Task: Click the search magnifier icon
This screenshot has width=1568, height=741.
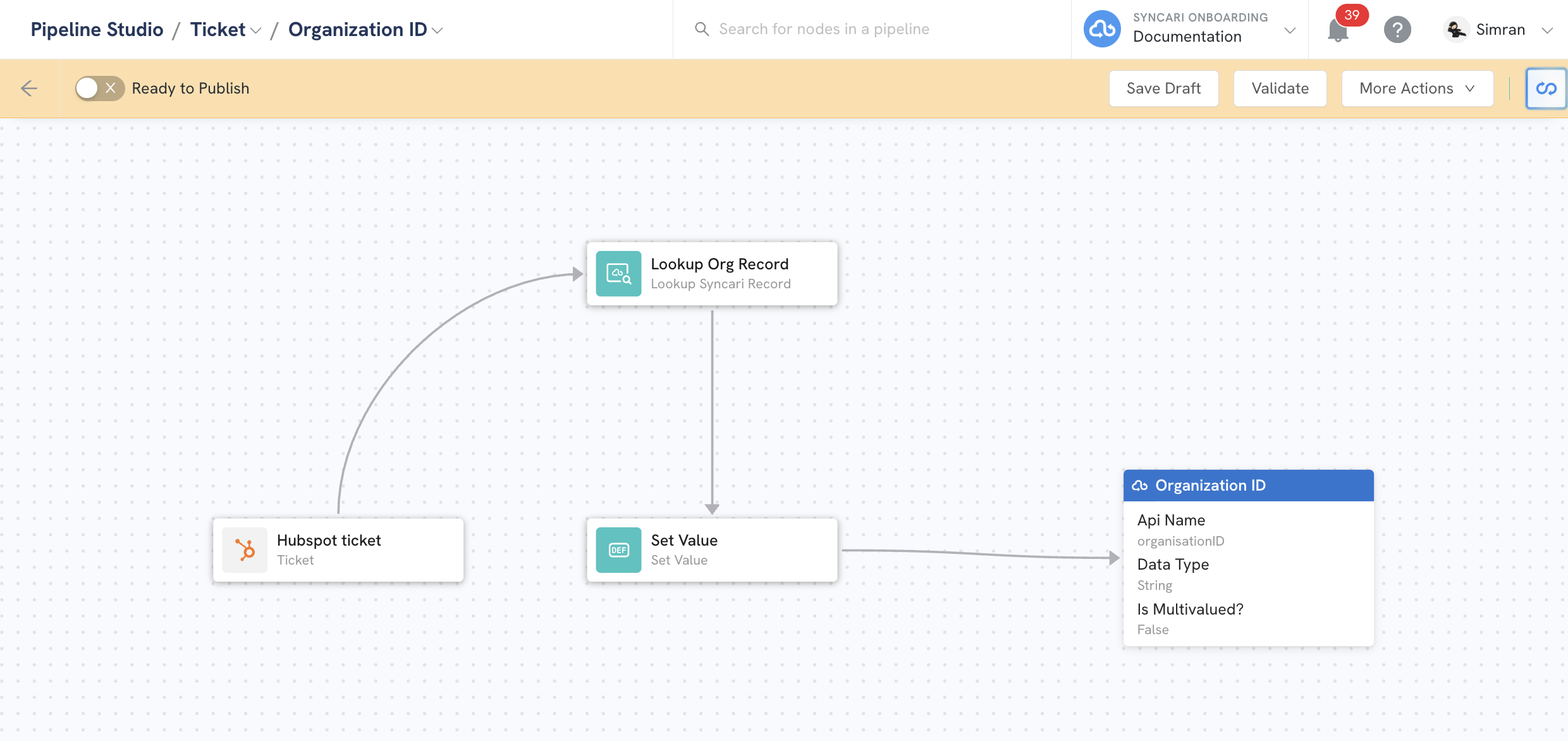Action: [x=701, y=29]
